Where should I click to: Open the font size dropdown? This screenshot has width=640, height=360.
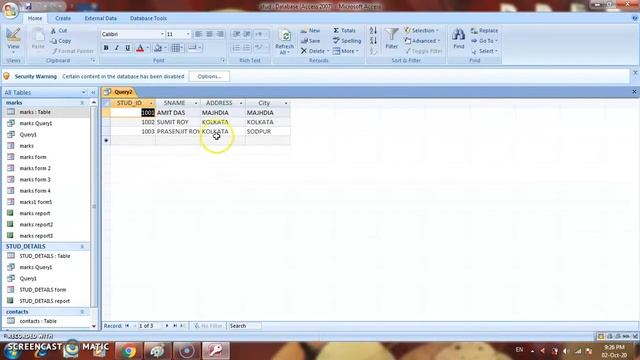click(x=188, y=34)
